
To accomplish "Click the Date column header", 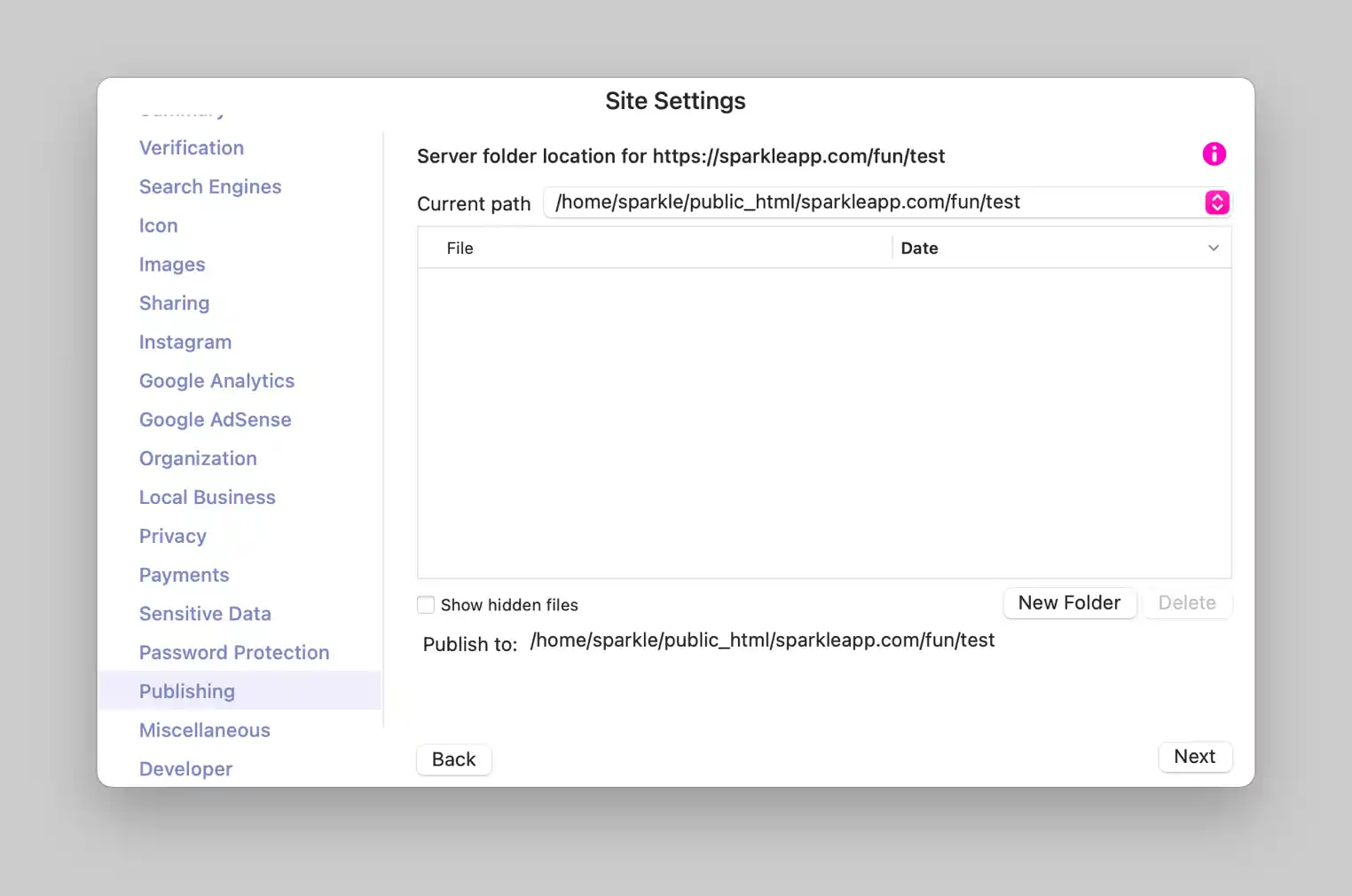I will (919, 248).
